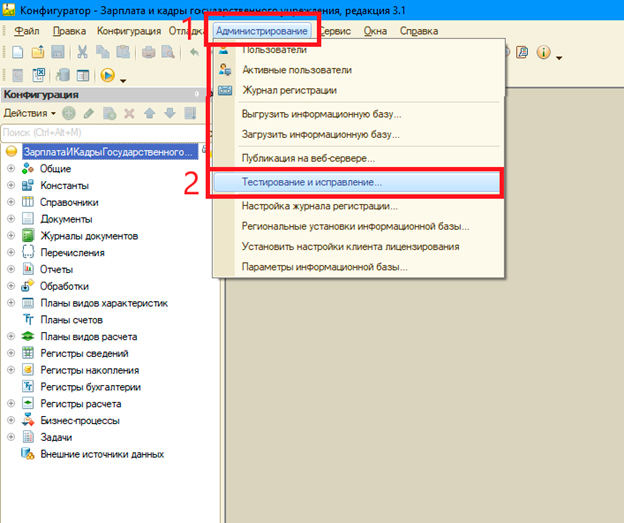This screenshot has width=624, height=523.
Task: Open the Действия dropdown
Action: click(29, 113)
